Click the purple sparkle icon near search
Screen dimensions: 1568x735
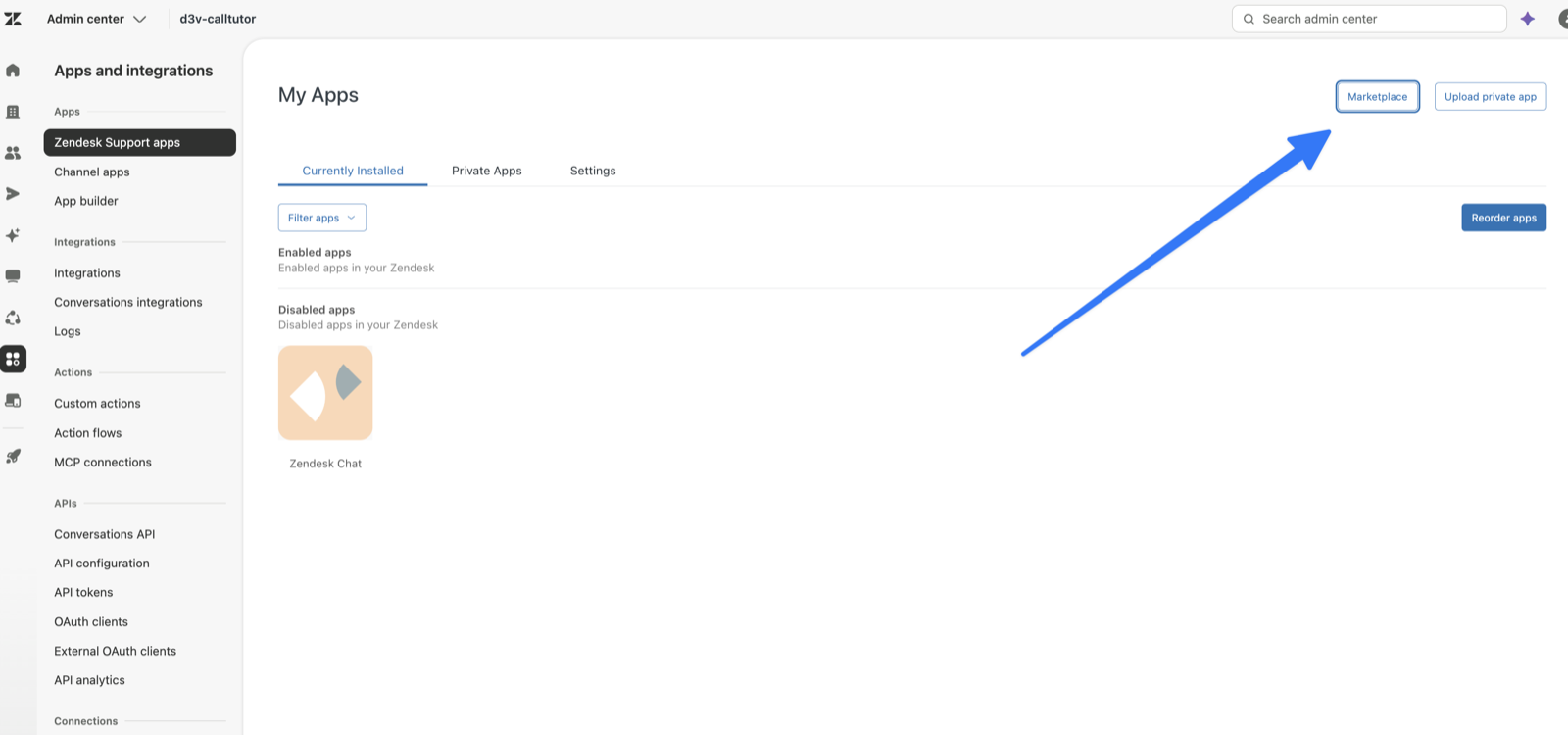[x=1527, y=19]
